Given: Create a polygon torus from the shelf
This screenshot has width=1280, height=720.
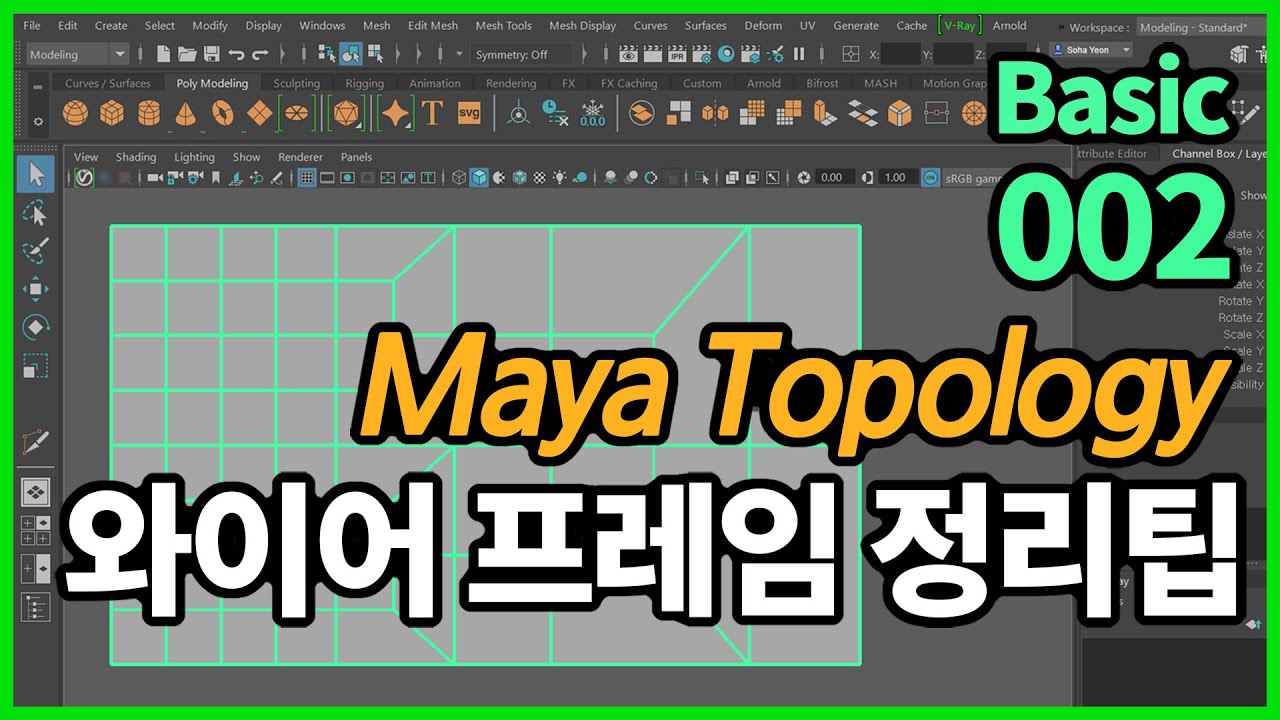Looking at the screenshot, I should click(223, 114).
